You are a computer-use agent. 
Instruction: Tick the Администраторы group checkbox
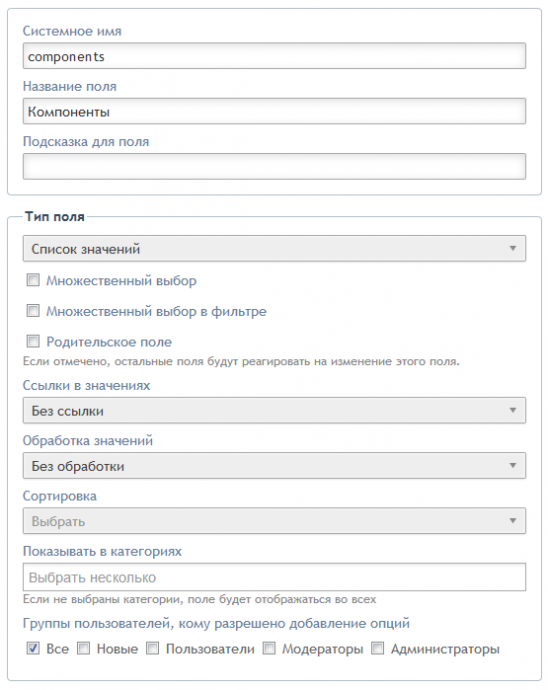pyautogui.click(x=378, y=648)
